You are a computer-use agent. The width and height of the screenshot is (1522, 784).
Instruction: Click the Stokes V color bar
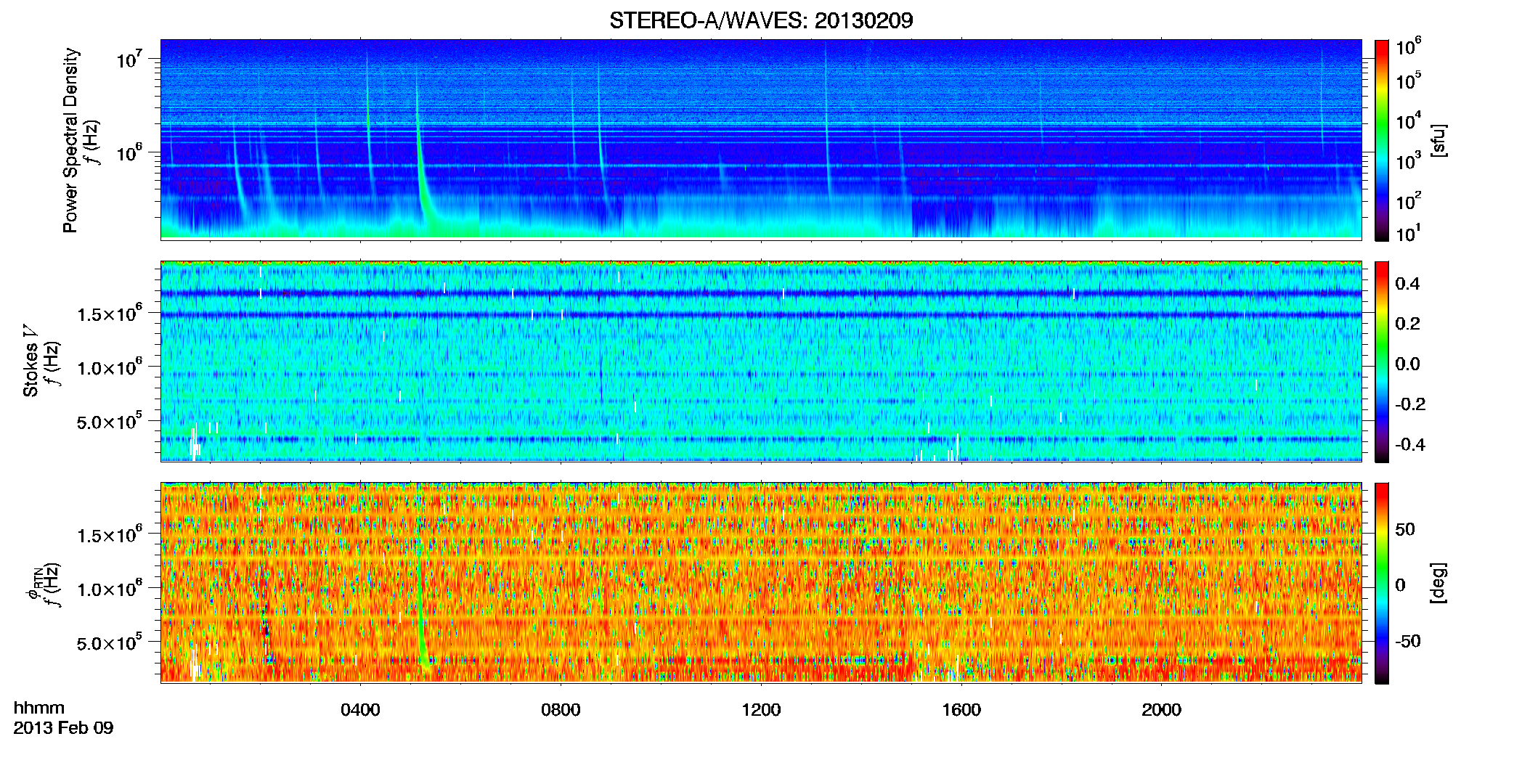[1382, 362]
